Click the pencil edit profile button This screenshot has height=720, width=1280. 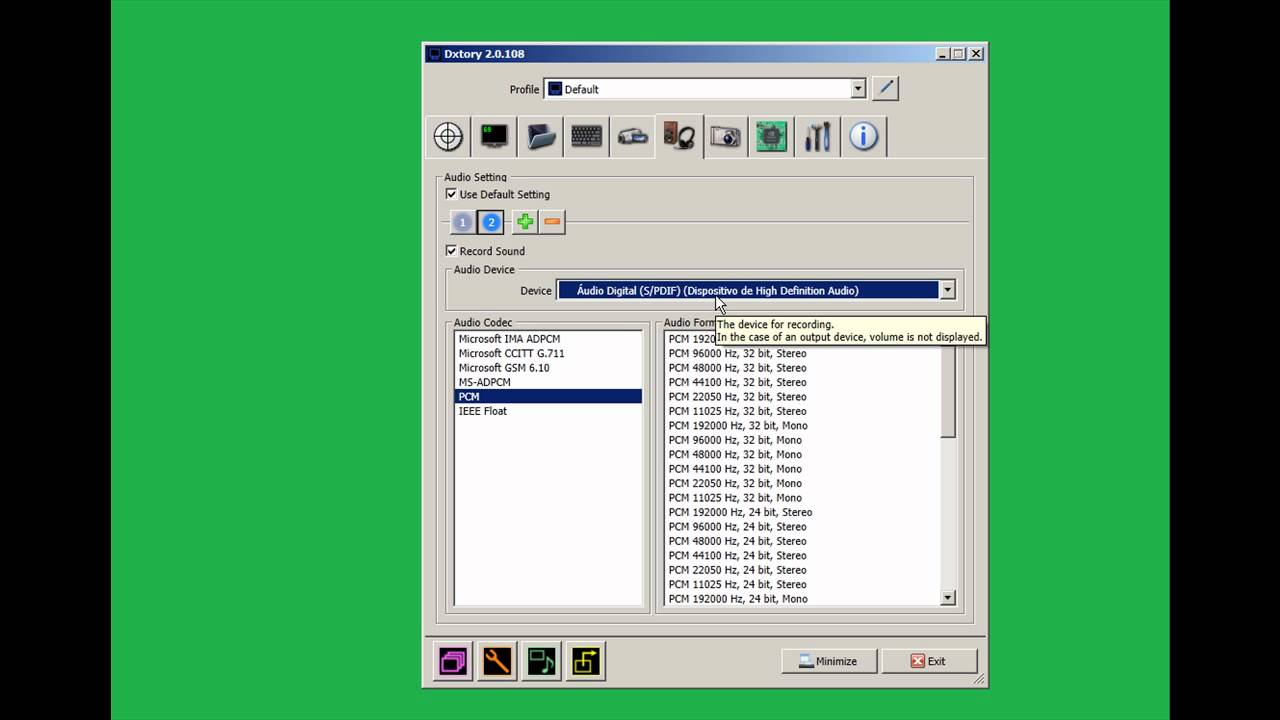[x=885, y=88]
